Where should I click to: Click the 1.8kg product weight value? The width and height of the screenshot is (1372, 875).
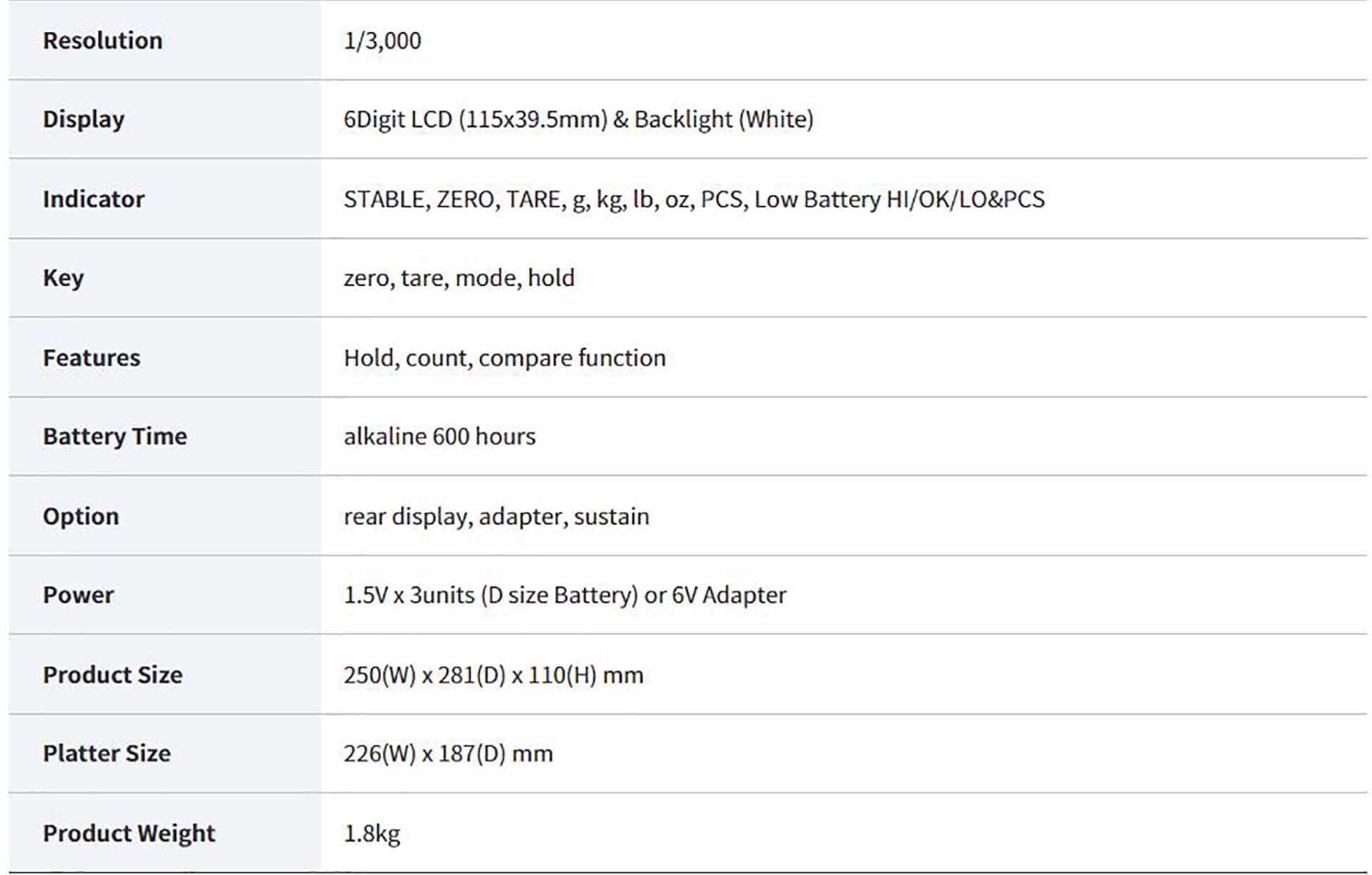pyautogui.click(x=372, y=834)
